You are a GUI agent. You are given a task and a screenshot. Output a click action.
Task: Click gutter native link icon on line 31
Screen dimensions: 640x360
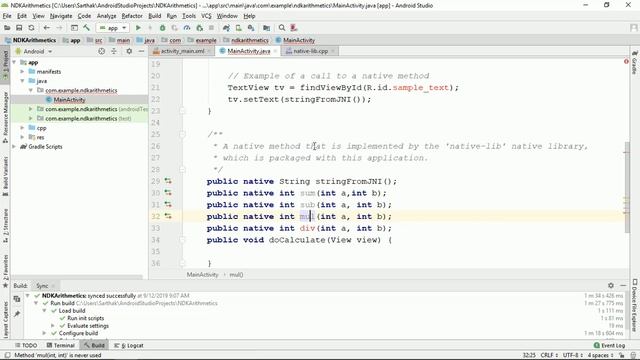(168, 204)
